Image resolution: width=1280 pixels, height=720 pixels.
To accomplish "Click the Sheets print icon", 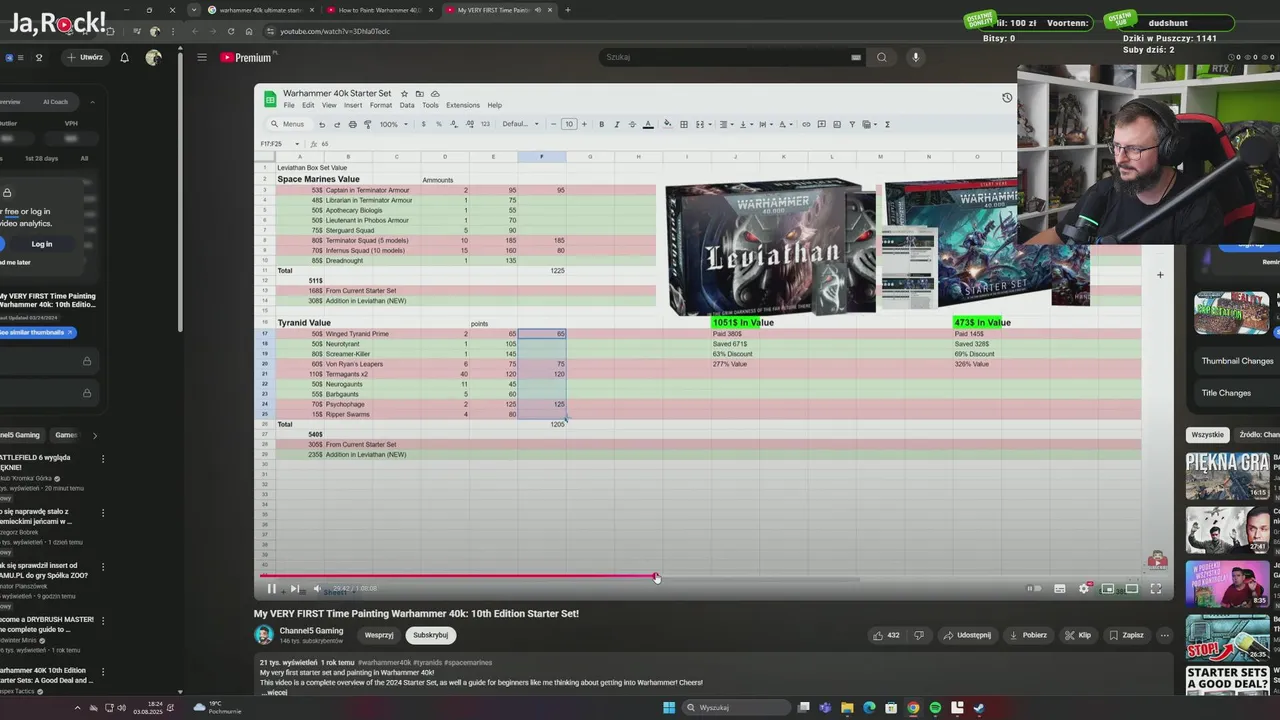I will pos(352,124).
